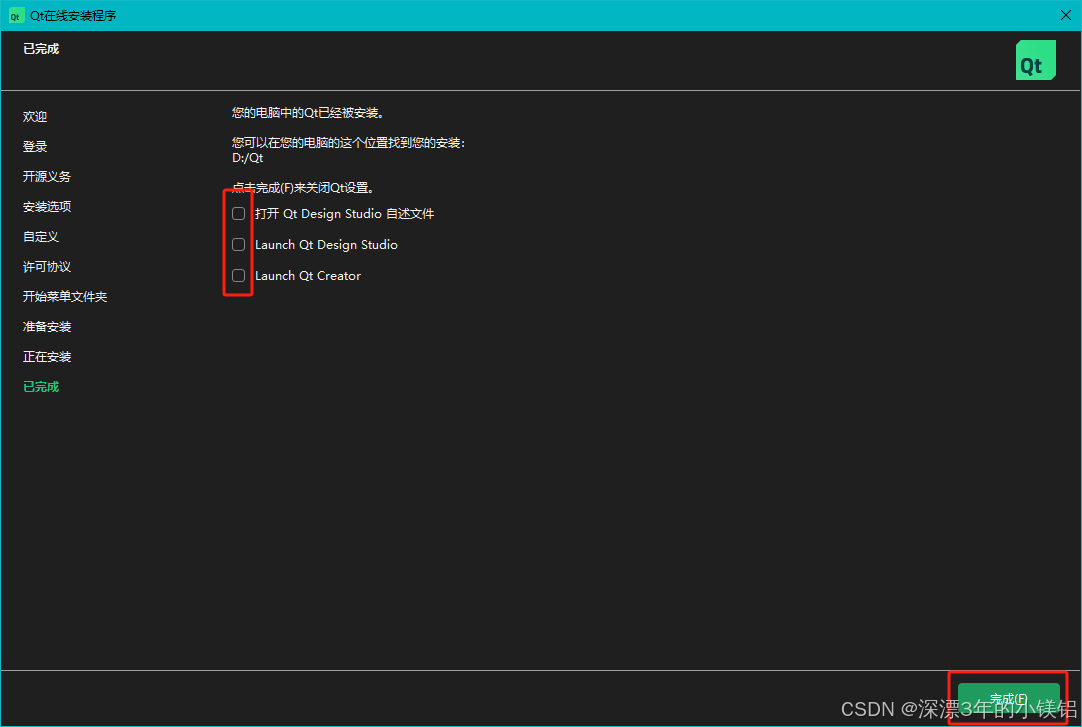
Task: Click the 您可以在您的电脑的这个位置找到您的安装 text
Action: (x=348, y=143)
